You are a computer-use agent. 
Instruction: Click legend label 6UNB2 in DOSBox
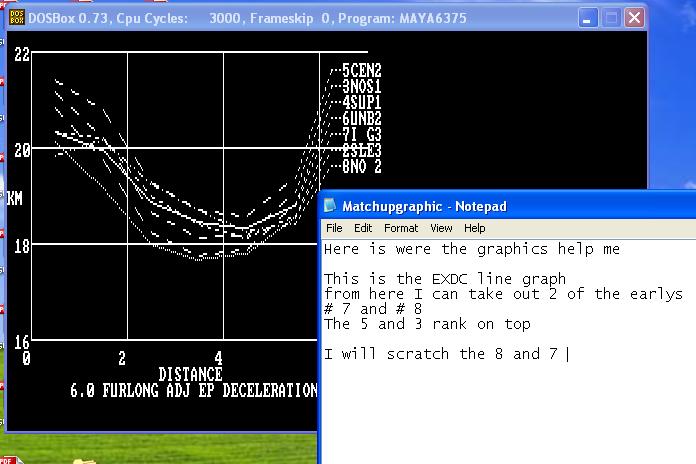pos(362,118)
